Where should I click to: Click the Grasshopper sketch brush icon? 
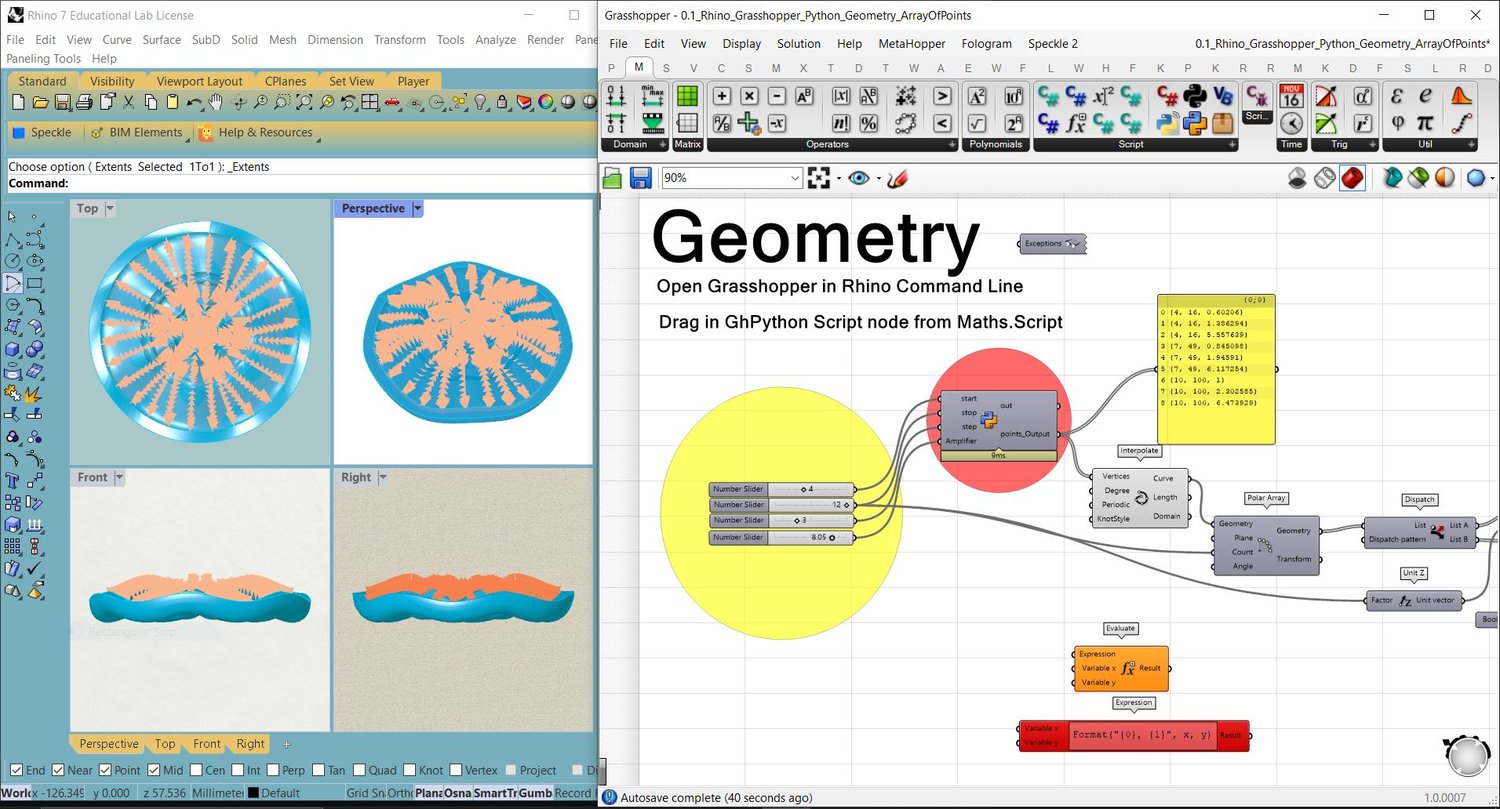pyautogui.click(x=898, y=178)
